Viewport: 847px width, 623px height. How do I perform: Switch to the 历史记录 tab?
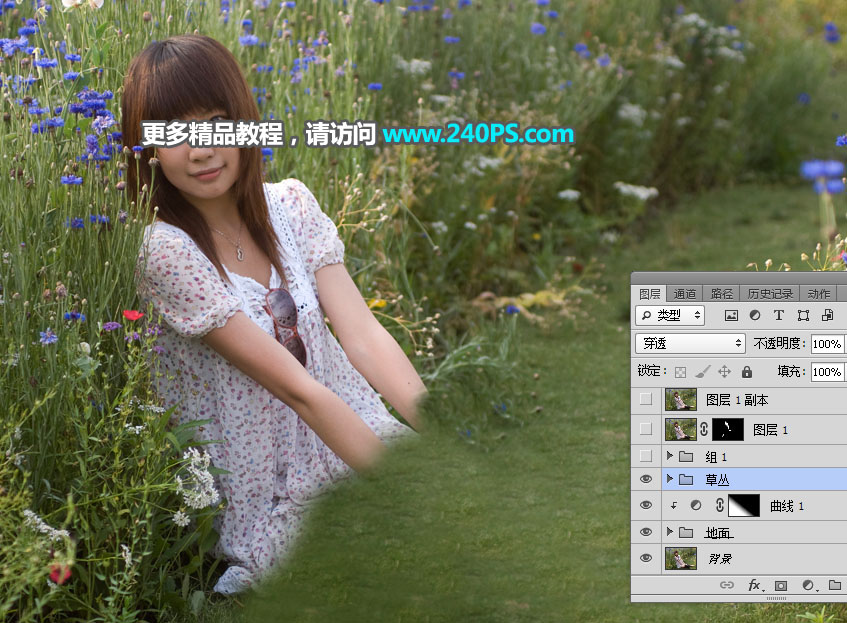[770, 294]
